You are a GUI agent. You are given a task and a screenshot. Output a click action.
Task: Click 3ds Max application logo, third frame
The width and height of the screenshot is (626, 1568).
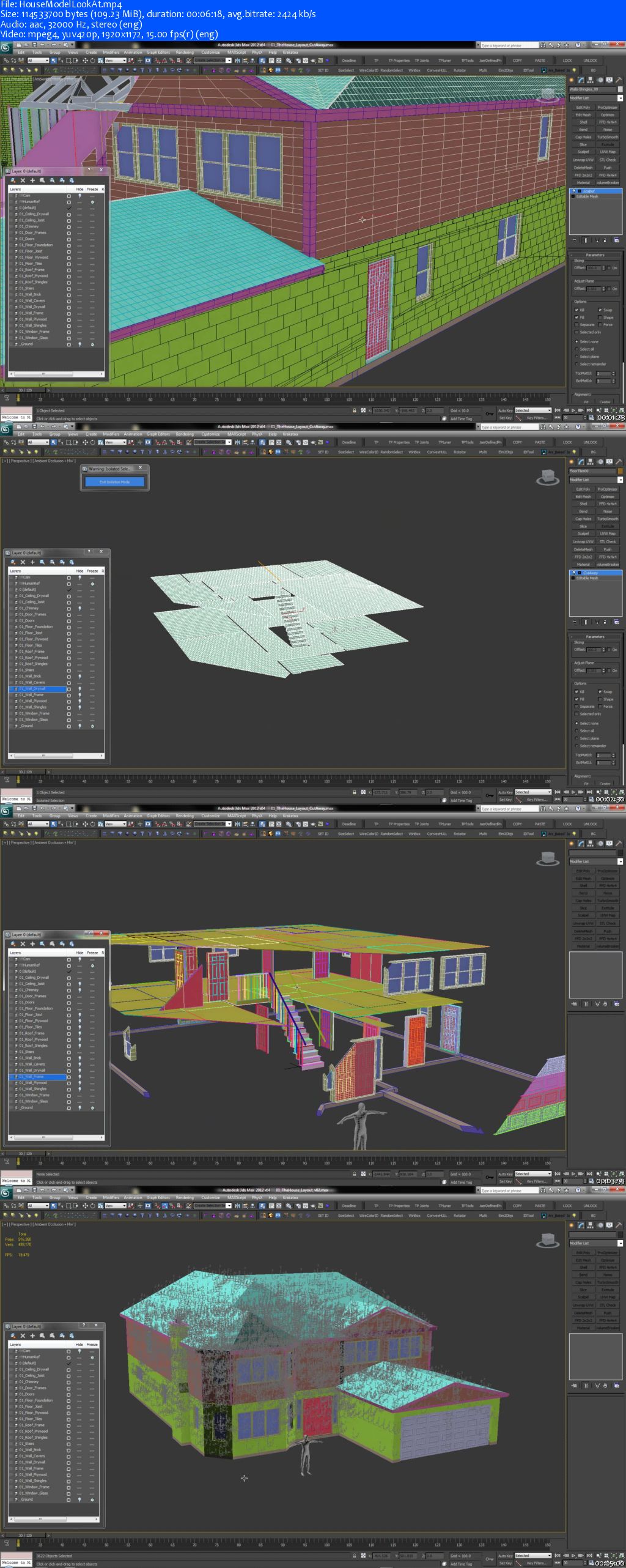coord(6,811)
